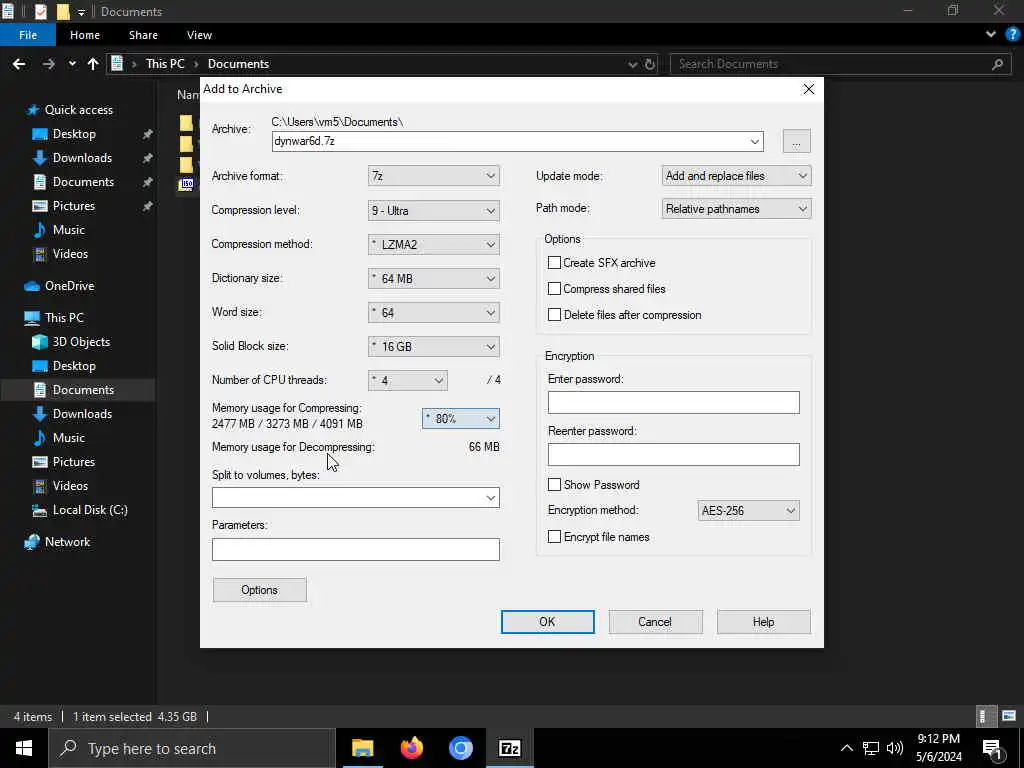Focus the Parameters text field
The width and height of the screenshot is (1024, 768).
click(355, 549)
